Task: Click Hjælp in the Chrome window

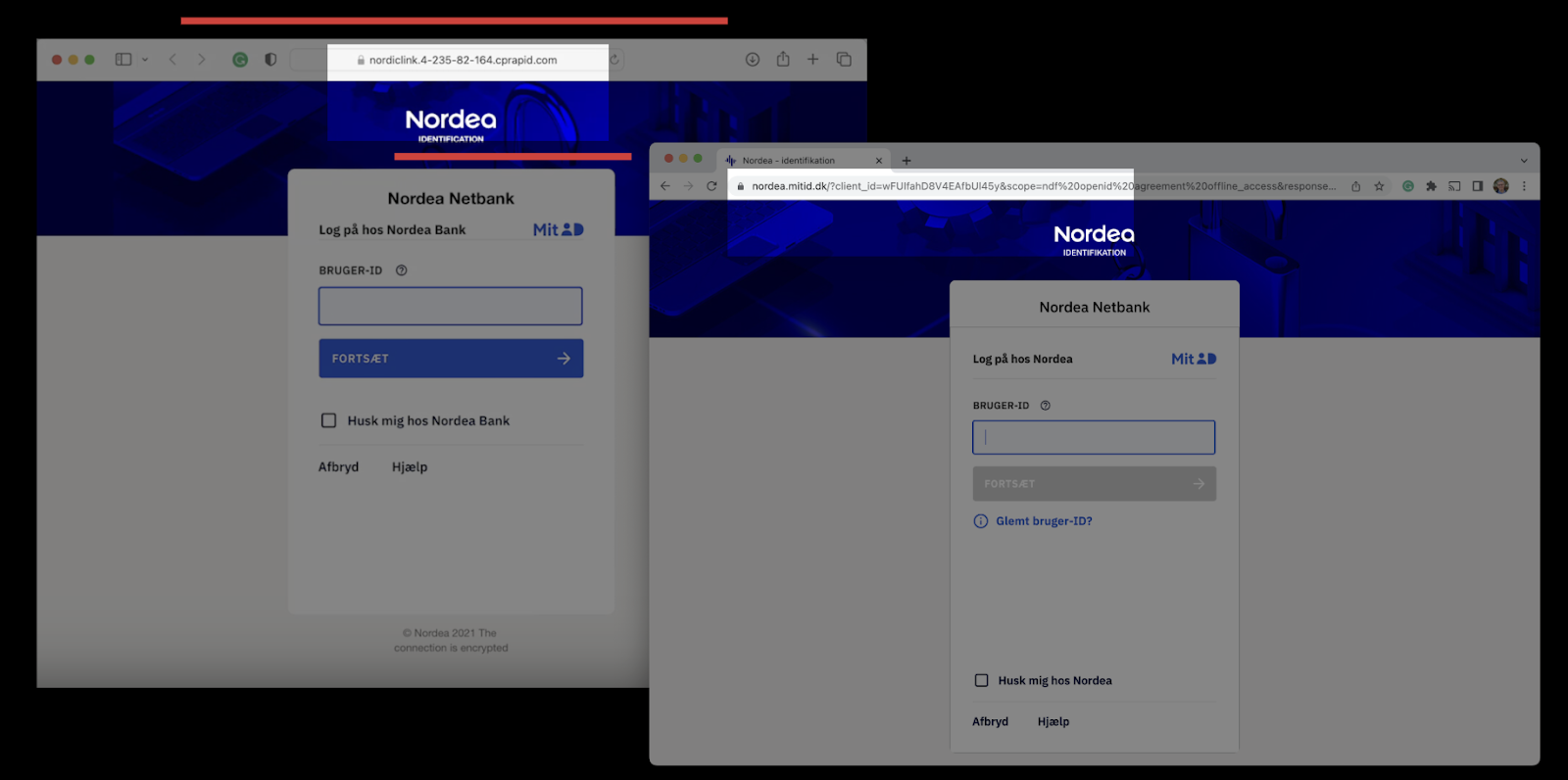Action: [x=1053, y=722]
